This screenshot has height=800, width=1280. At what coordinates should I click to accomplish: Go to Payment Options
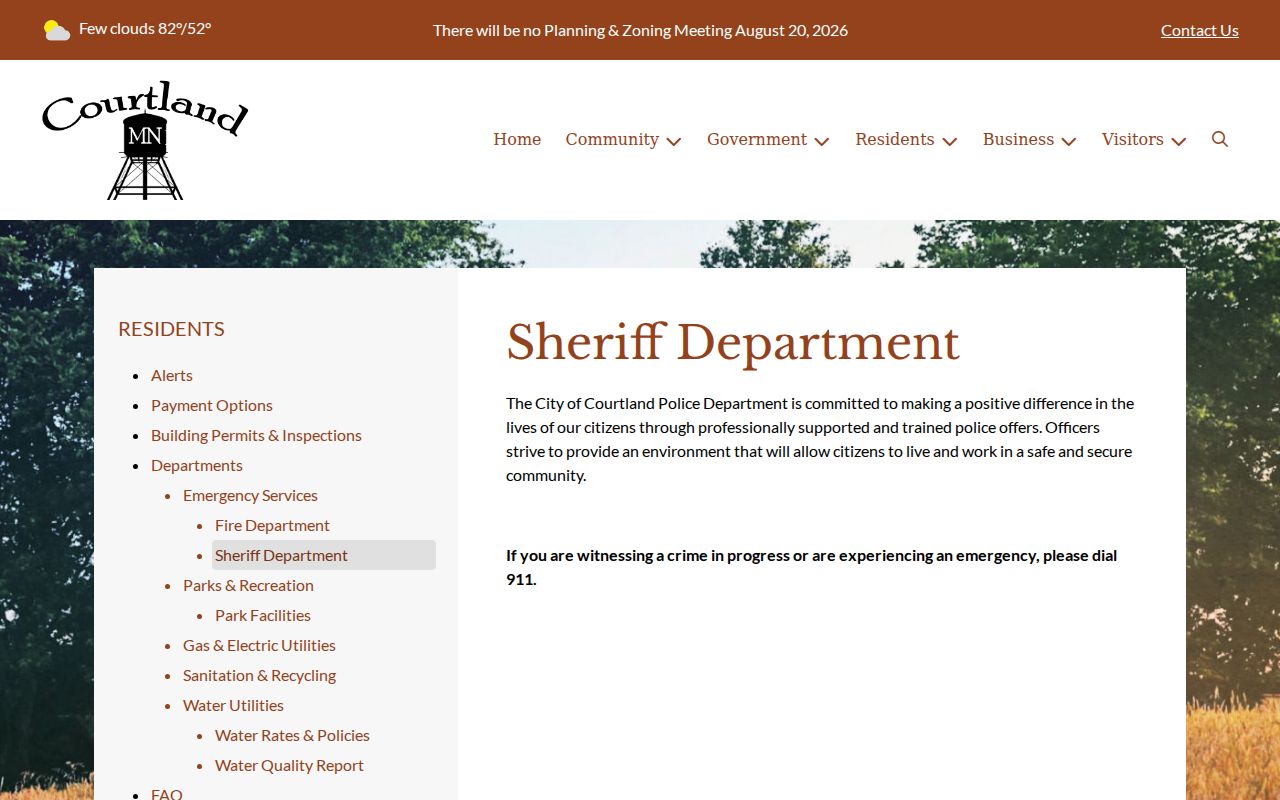click(x=212, y=405)
